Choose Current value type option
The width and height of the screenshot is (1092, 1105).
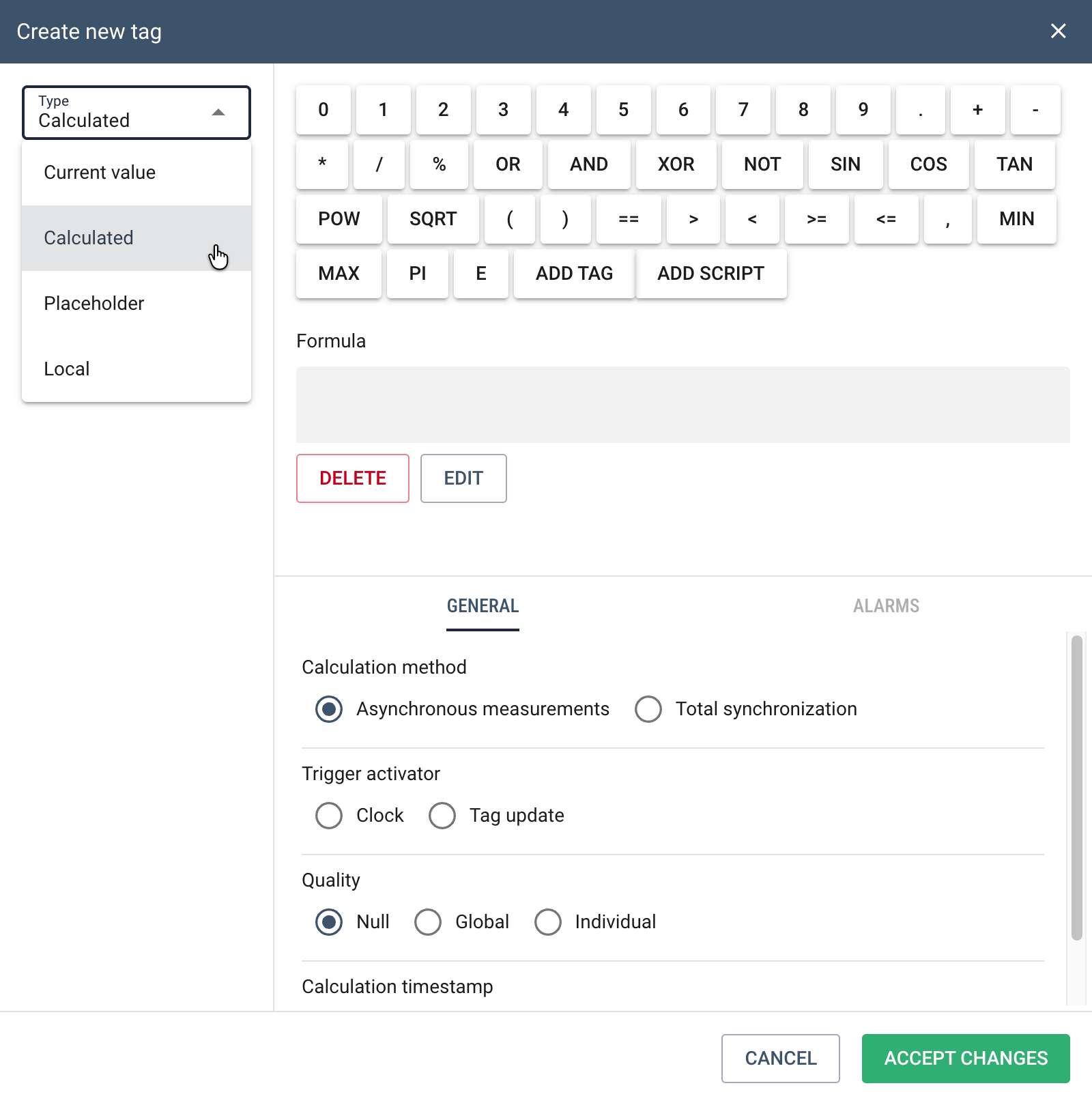[x=136, y=173]
